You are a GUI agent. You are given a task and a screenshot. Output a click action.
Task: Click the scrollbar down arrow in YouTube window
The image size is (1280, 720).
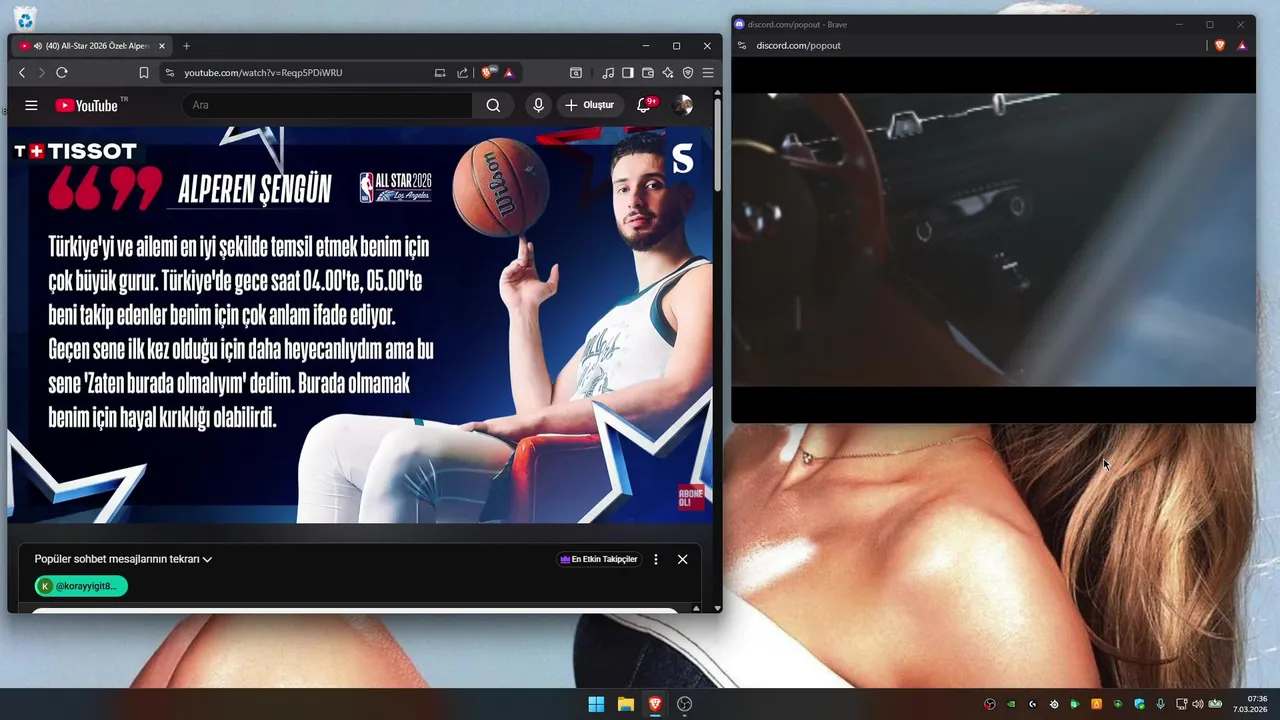pos(717,608)
